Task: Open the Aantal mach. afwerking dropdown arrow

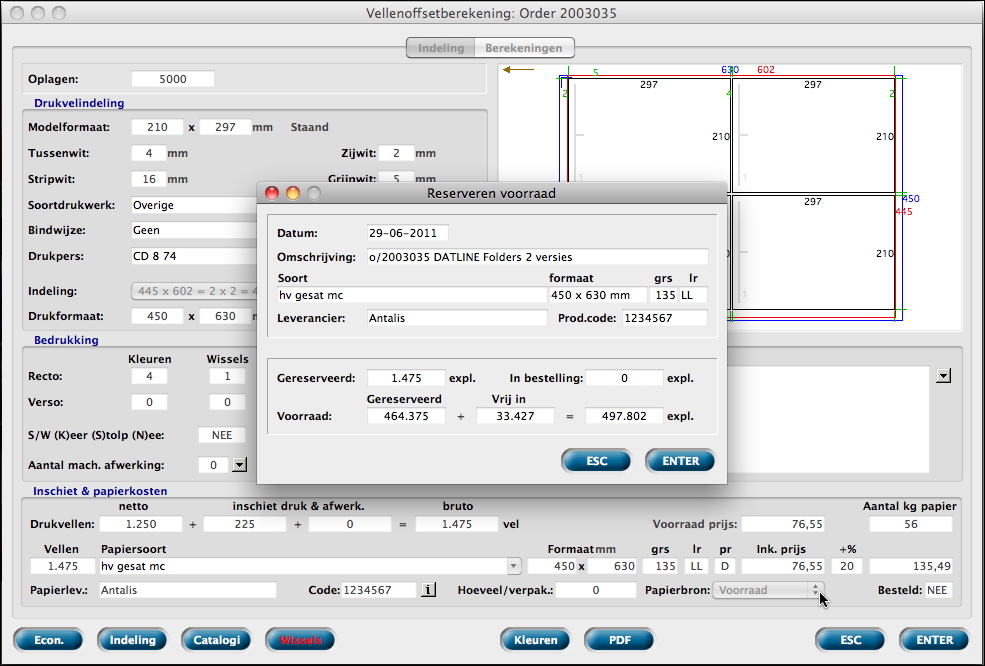Action: 239,465
